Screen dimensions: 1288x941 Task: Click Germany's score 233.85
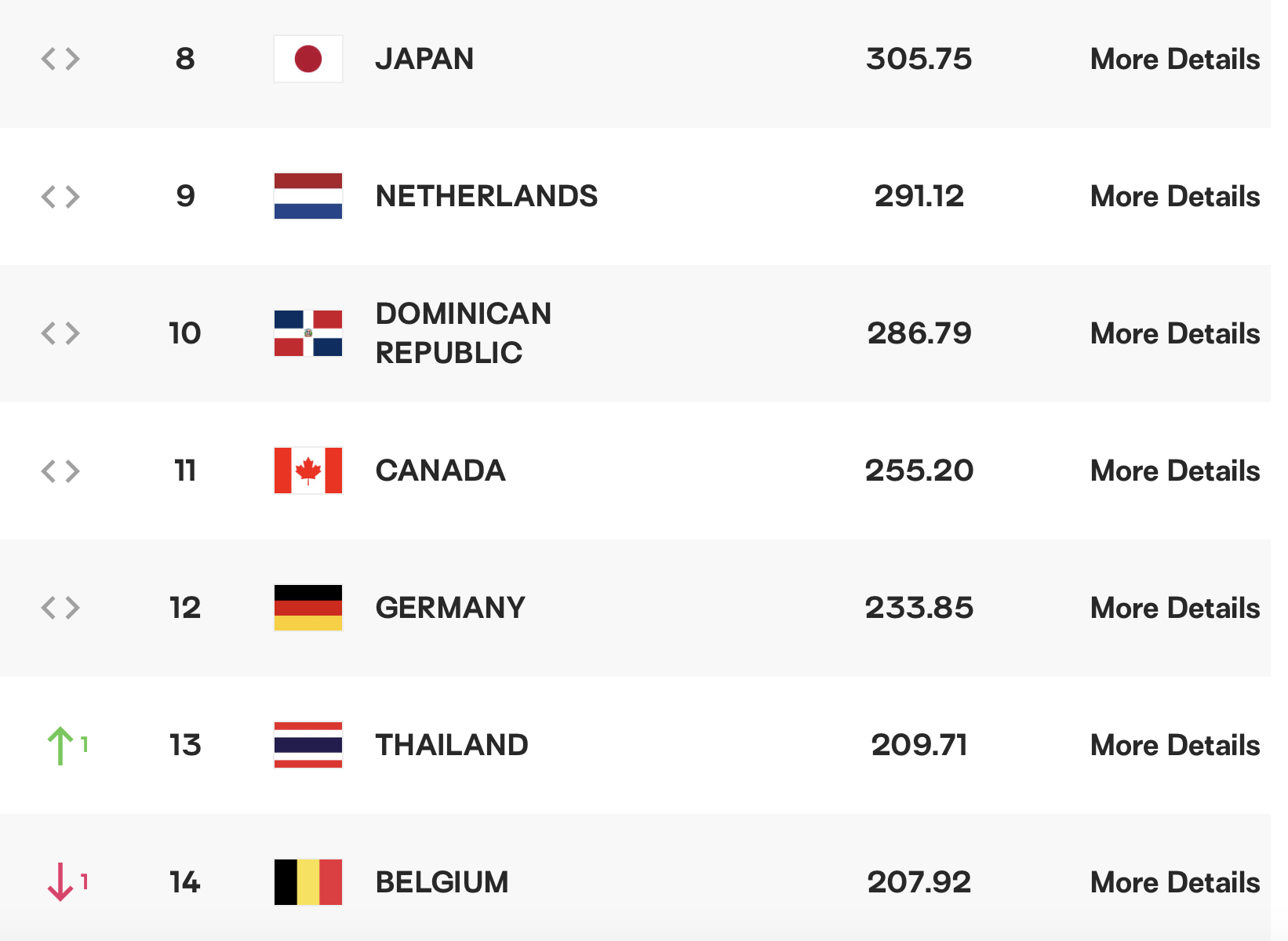point(919,608)
